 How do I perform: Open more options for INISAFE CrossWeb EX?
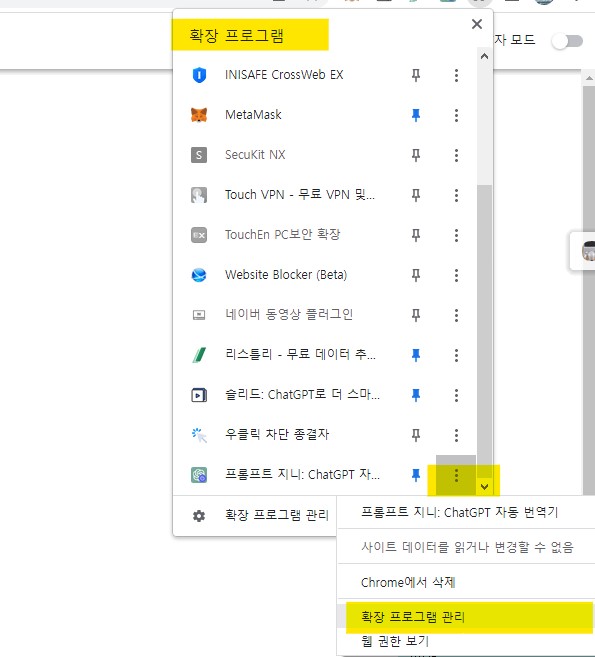coord(456,75)
